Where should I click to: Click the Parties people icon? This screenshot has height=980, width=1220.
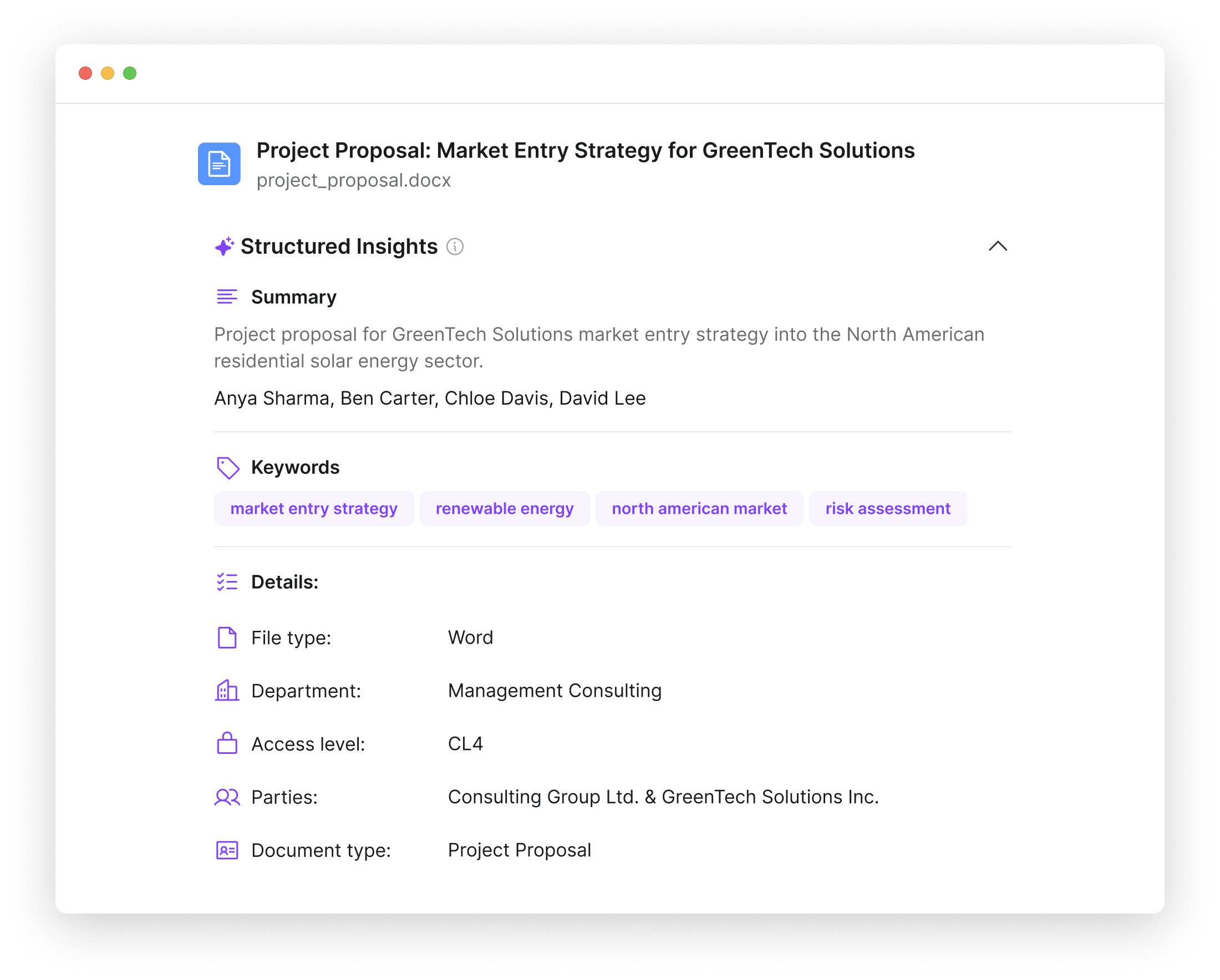pyautogui.click(x=227, y=797)
